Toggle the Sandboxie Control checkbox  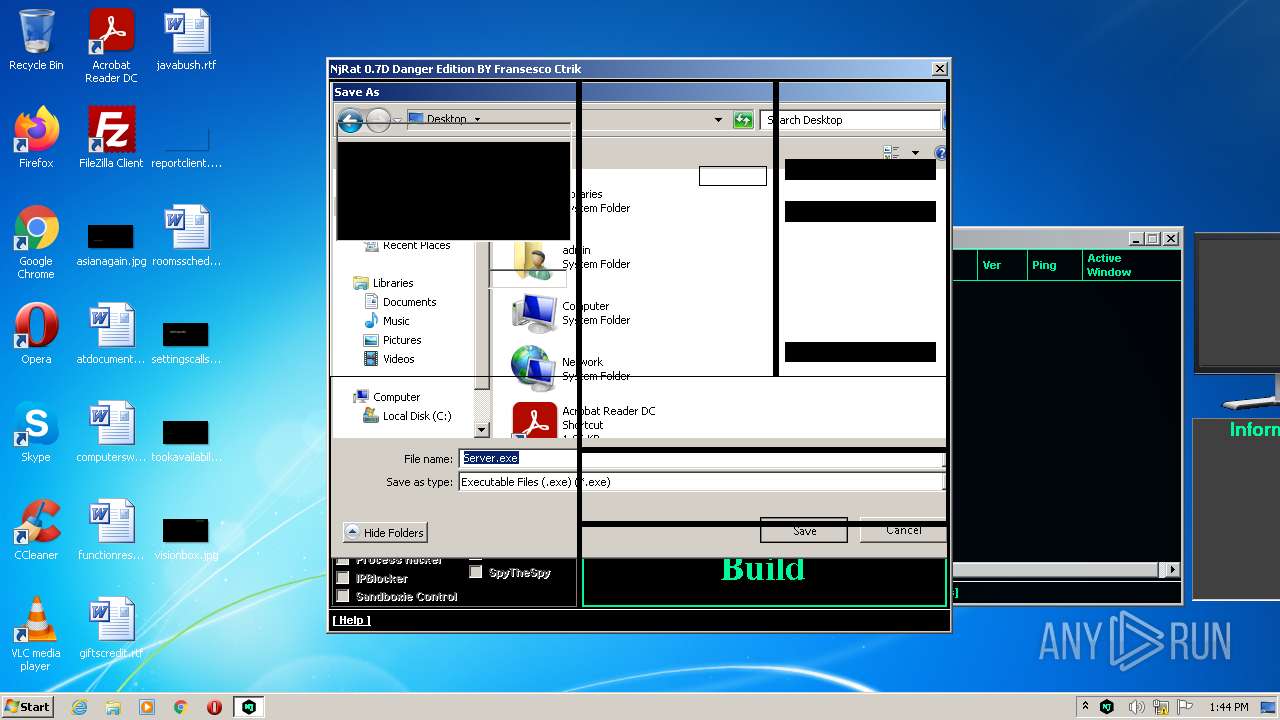343,596
